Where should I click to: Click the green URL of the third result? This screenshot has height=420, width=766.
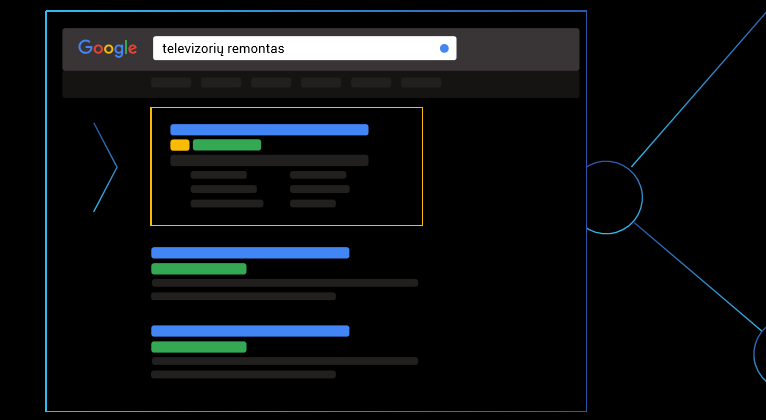coord(199,347)
